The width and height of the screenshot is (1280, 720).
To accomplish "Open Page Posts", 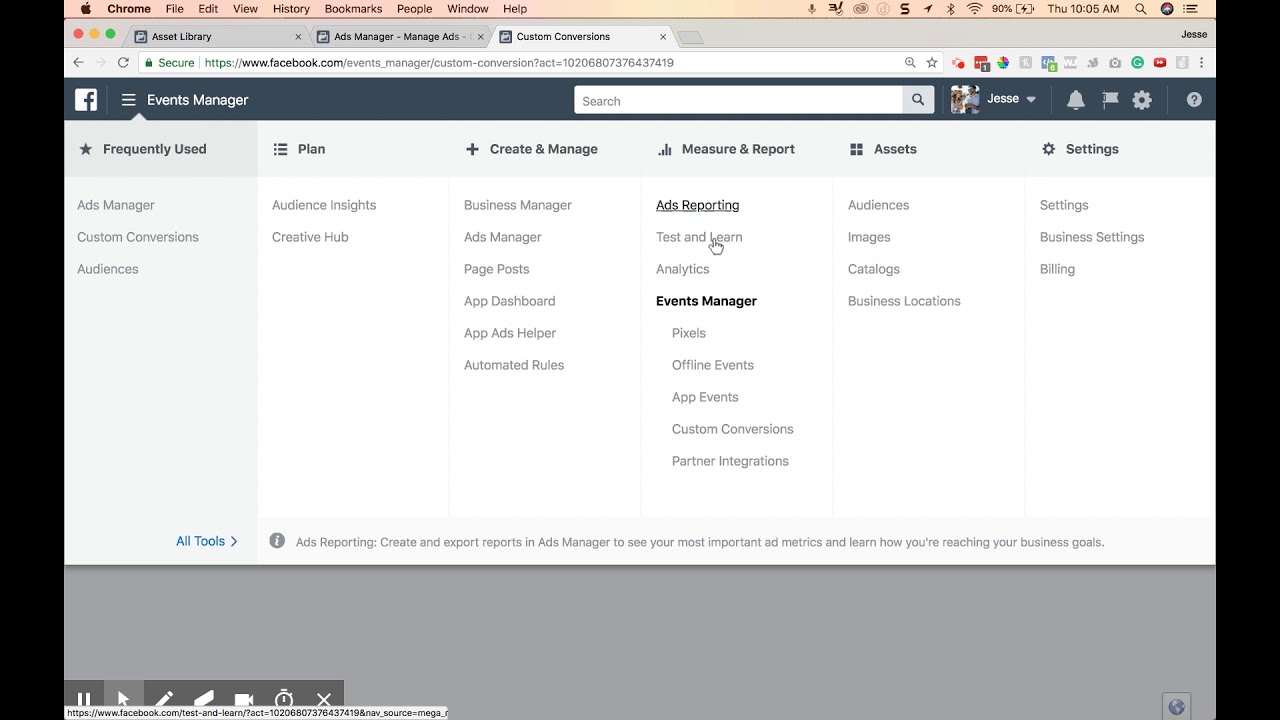I will tap(497, 269).
